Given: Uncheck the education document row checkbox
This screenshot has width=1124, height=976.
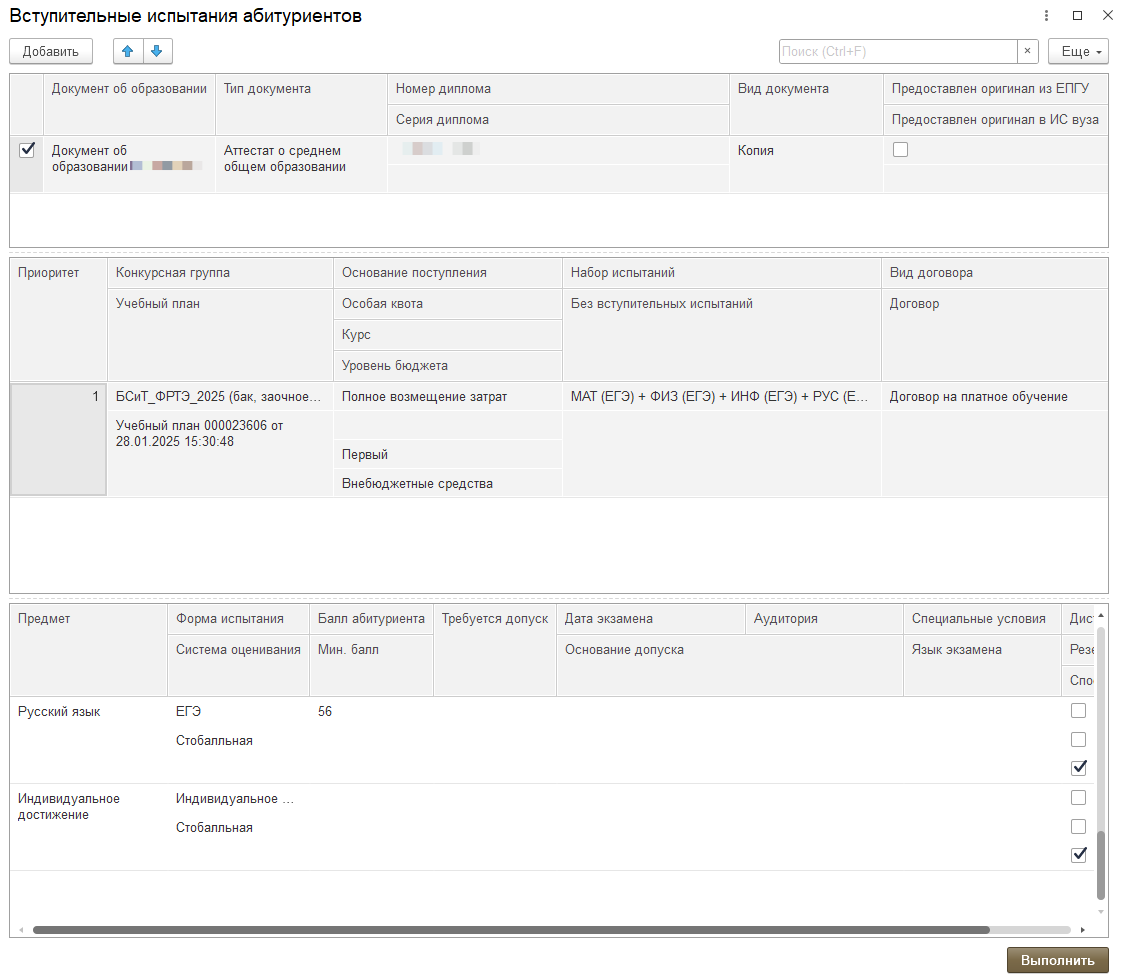Looking at the screenshot, I should point(28,150).
